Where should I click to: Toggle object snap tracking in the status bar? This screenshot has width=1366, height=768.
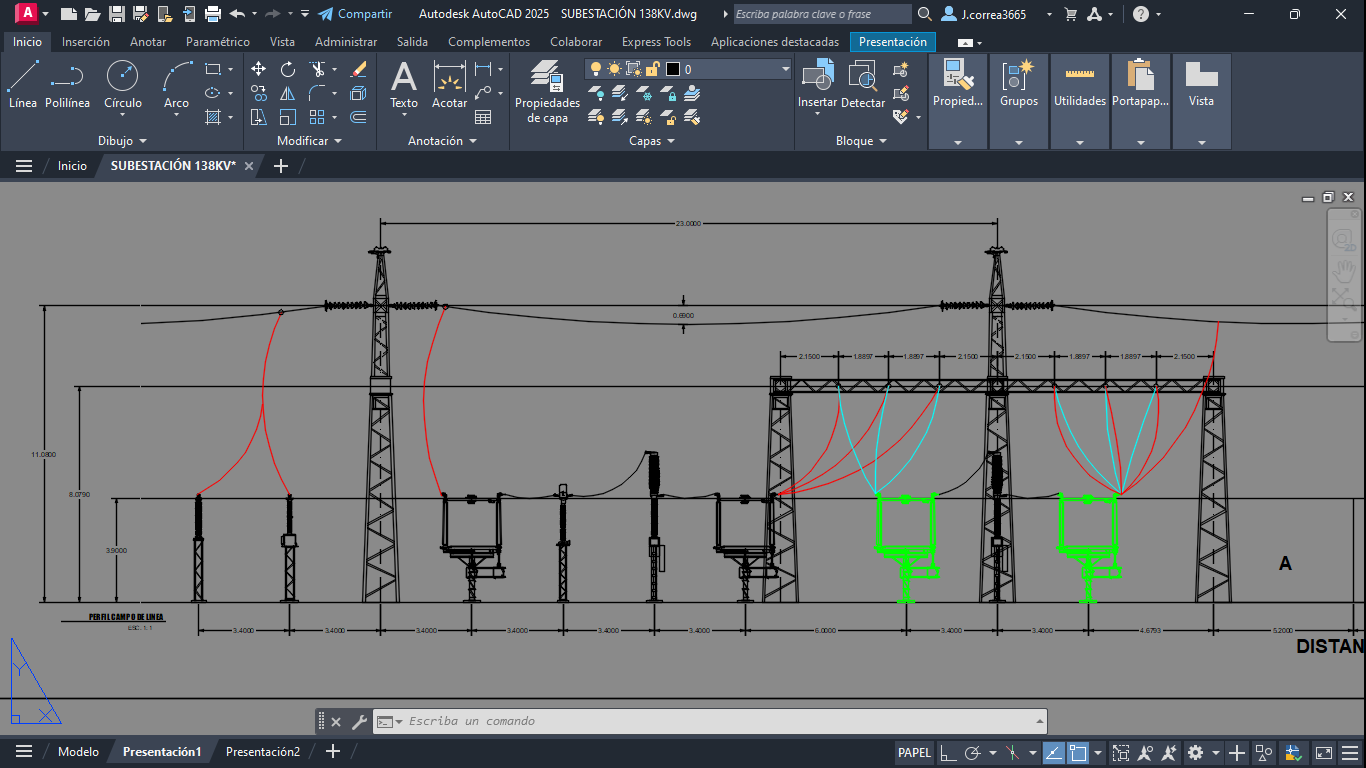1054,752
